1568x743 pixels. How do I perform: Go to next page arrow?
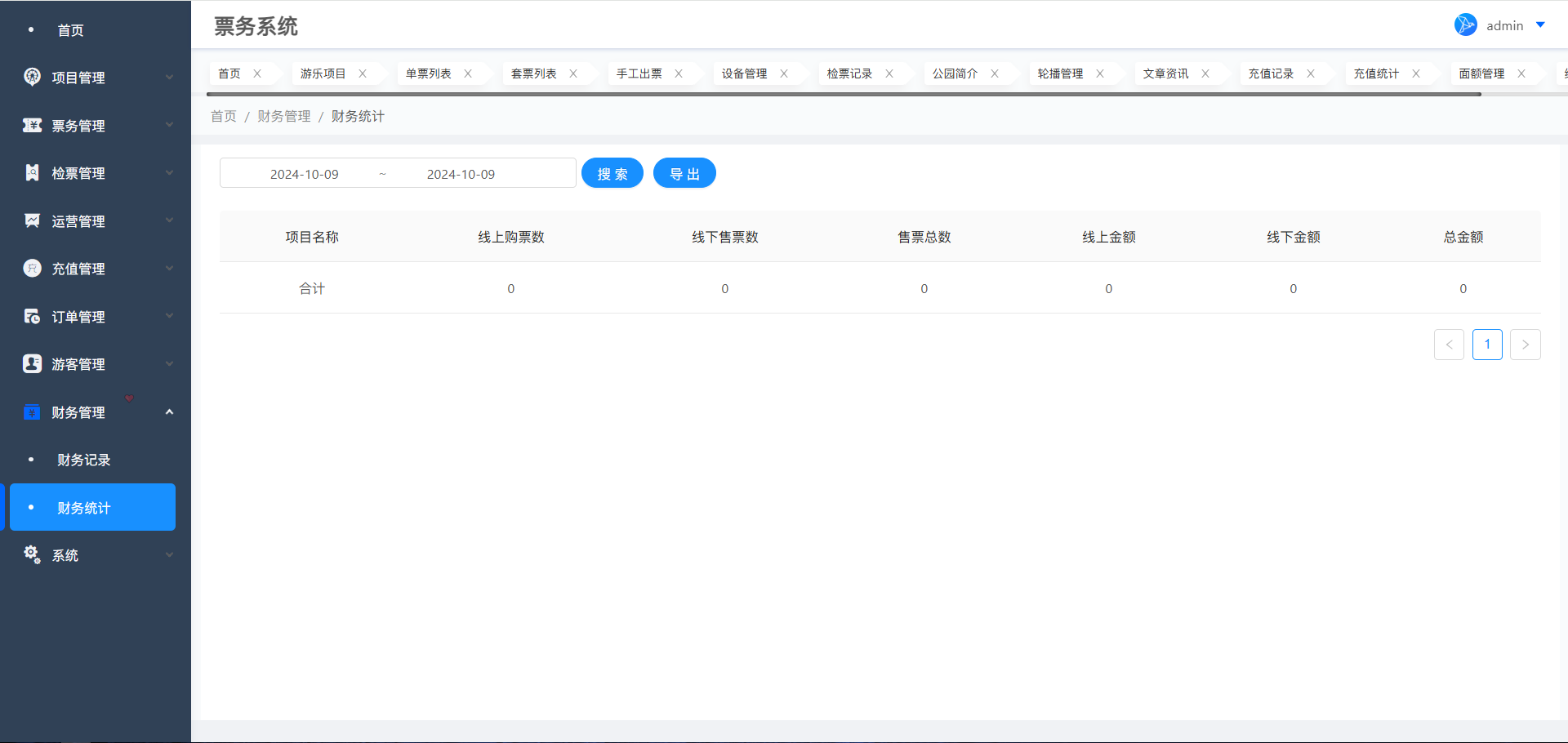(1526, 345)
